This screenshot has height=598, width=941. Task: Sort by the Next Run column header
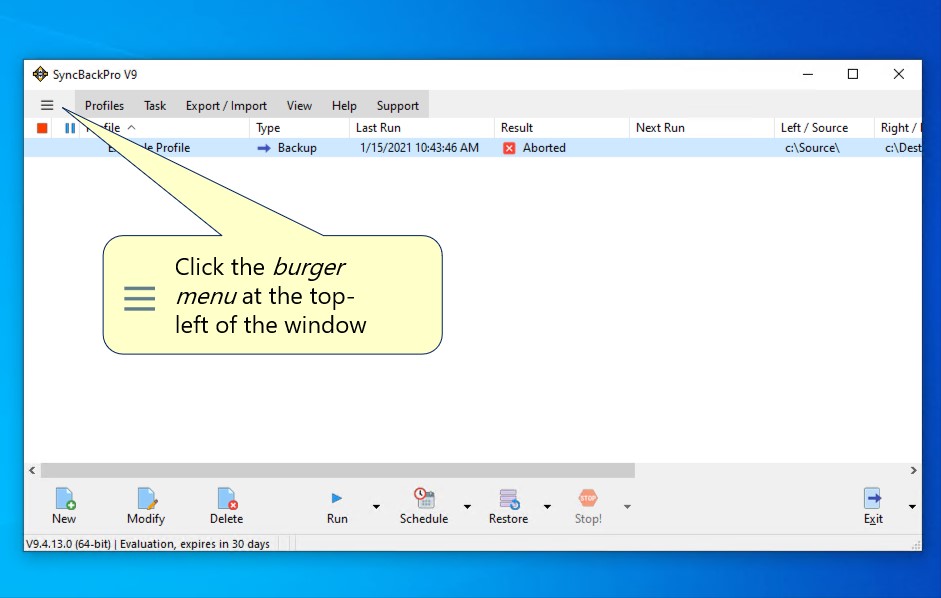pyautogui.click(x=702, y=128)
